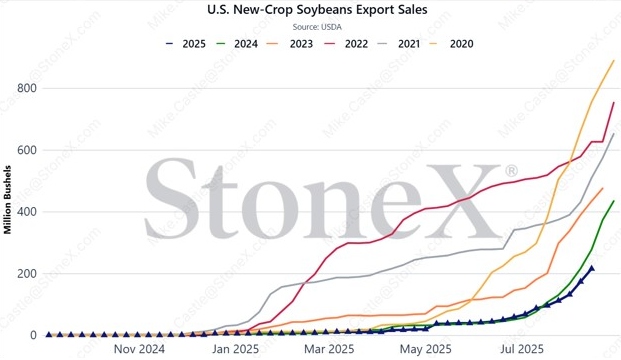Screen dimensions: 621x360
Task: Click the Nov 2024 x-axis label
Action: (139, 349)
